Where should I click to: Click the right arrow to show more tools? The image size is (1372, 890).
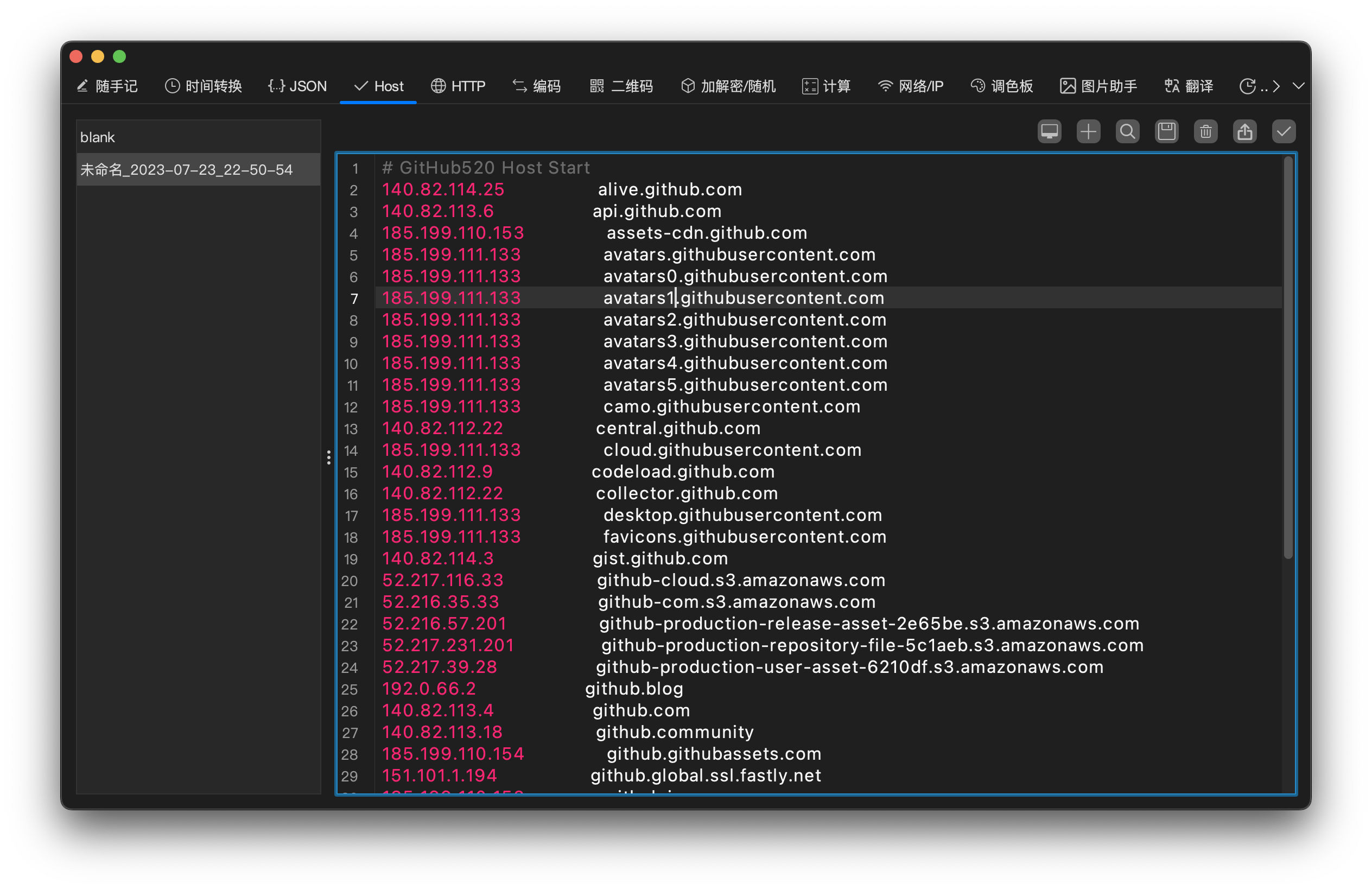1276,85
